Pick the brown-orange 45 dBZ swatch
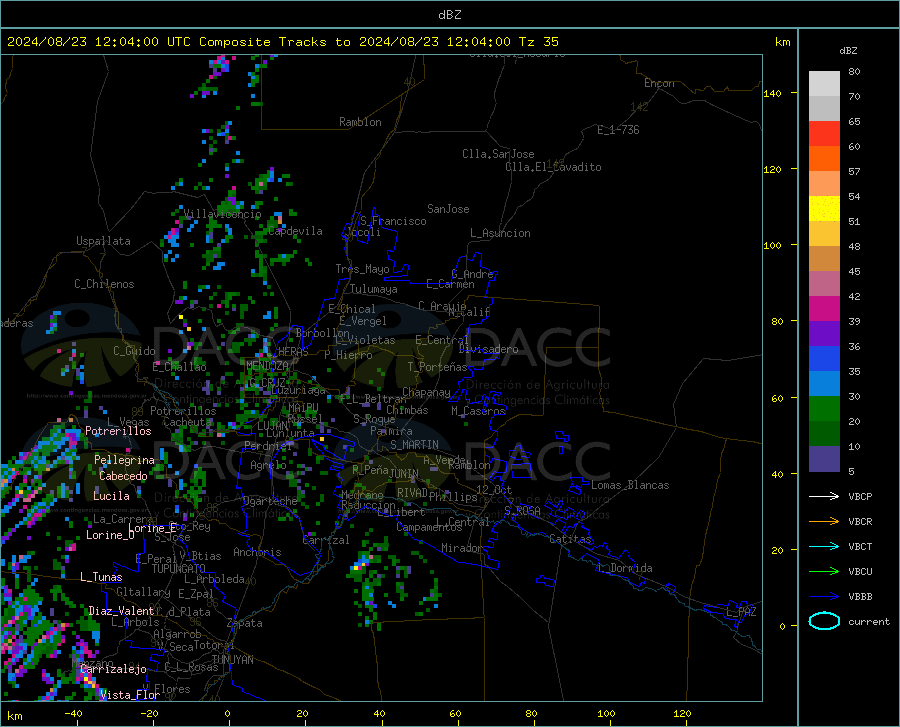The image size is (900, 727). [x=824, y=259]
